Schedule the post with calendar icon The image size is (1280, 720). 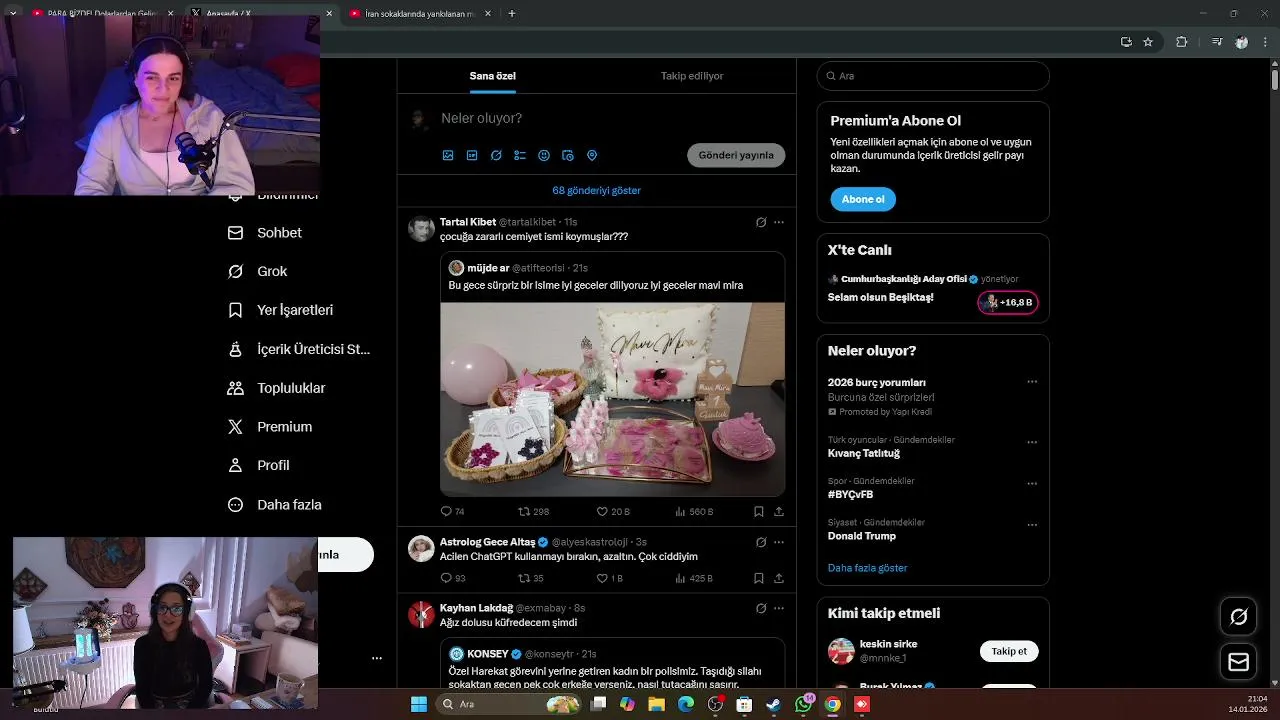pos(568,155)
